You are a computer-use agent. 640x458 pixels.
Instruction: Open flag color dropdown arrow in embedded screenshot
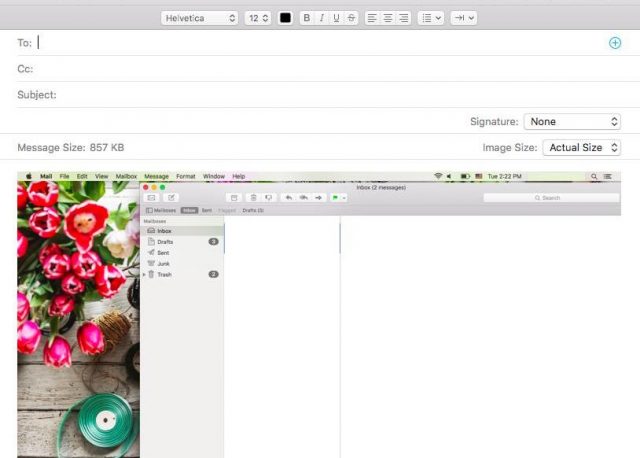point(344,198)
